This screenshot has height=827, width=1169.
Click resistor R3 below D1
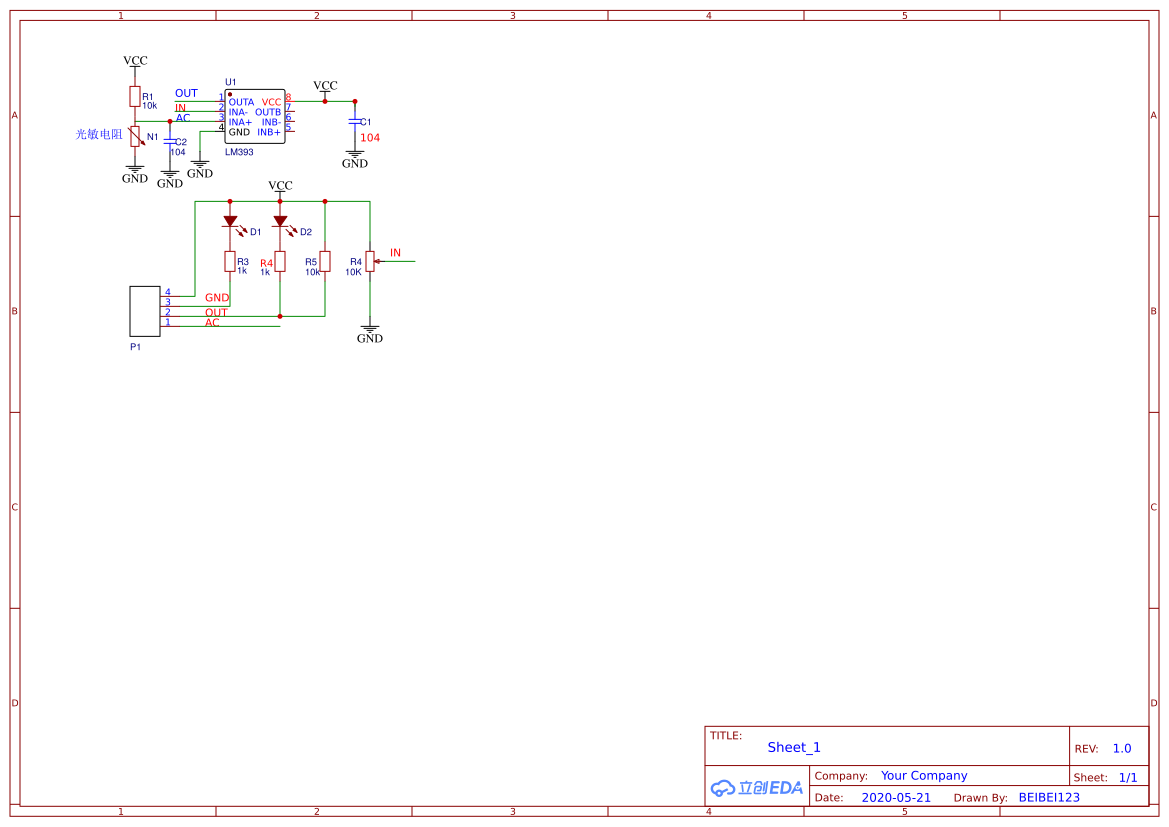(x=230, y=262)
